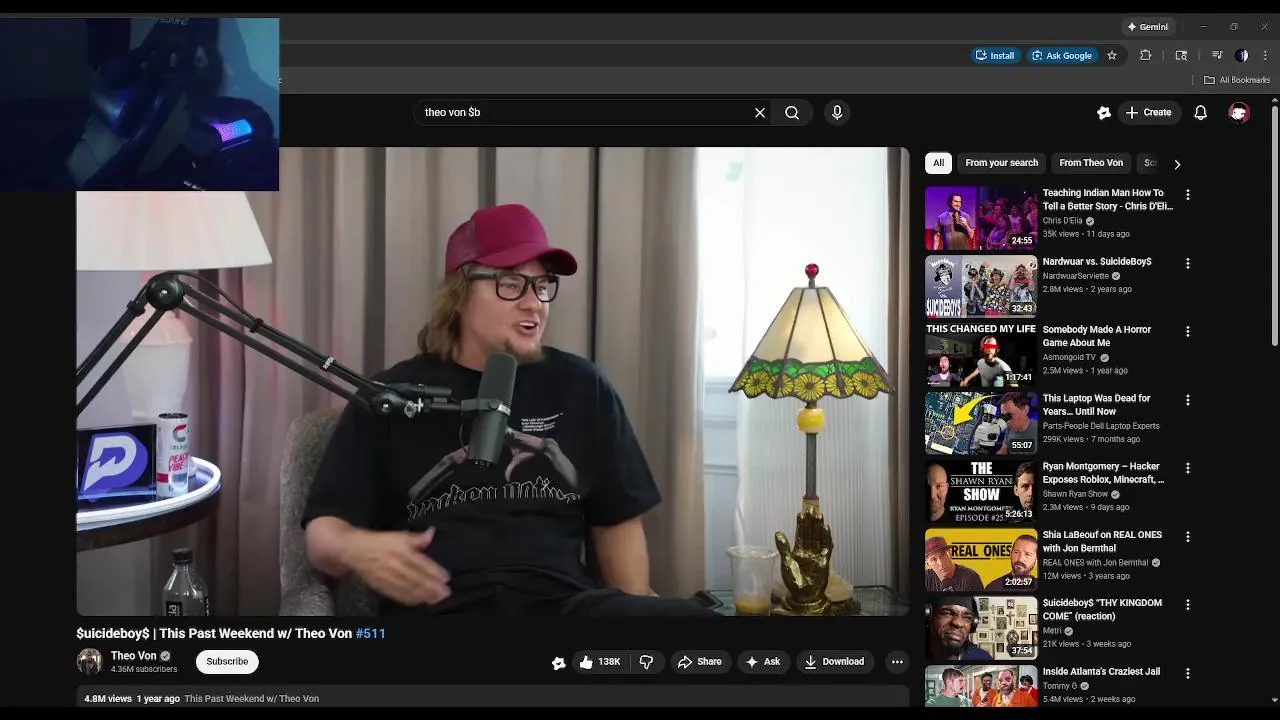Show more filter chips with right arrow

point(1177,164)
